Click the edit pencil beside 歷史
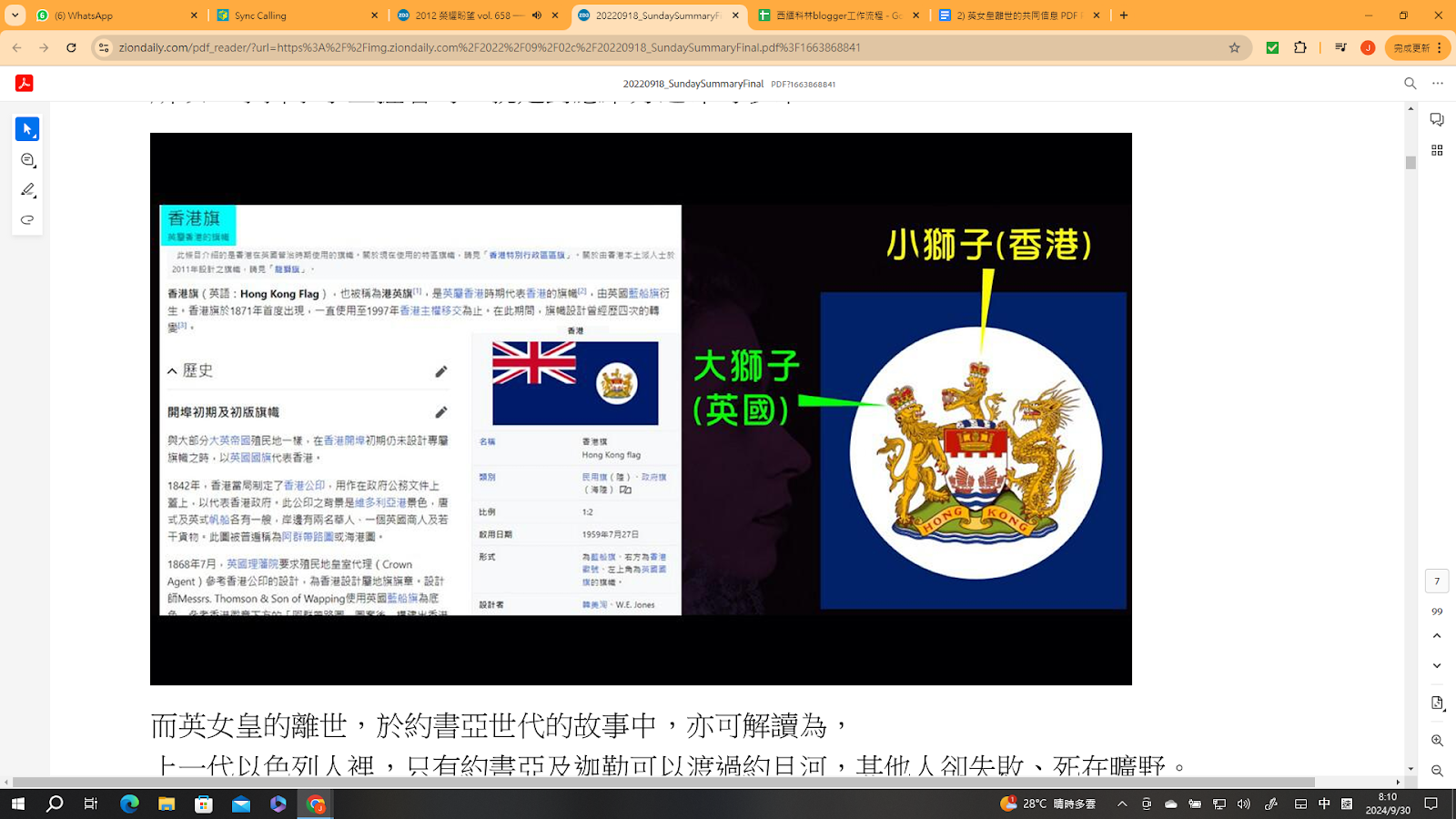Image resolution: width=1456 pixels, height=819 pixels. [x=441, y=371]
